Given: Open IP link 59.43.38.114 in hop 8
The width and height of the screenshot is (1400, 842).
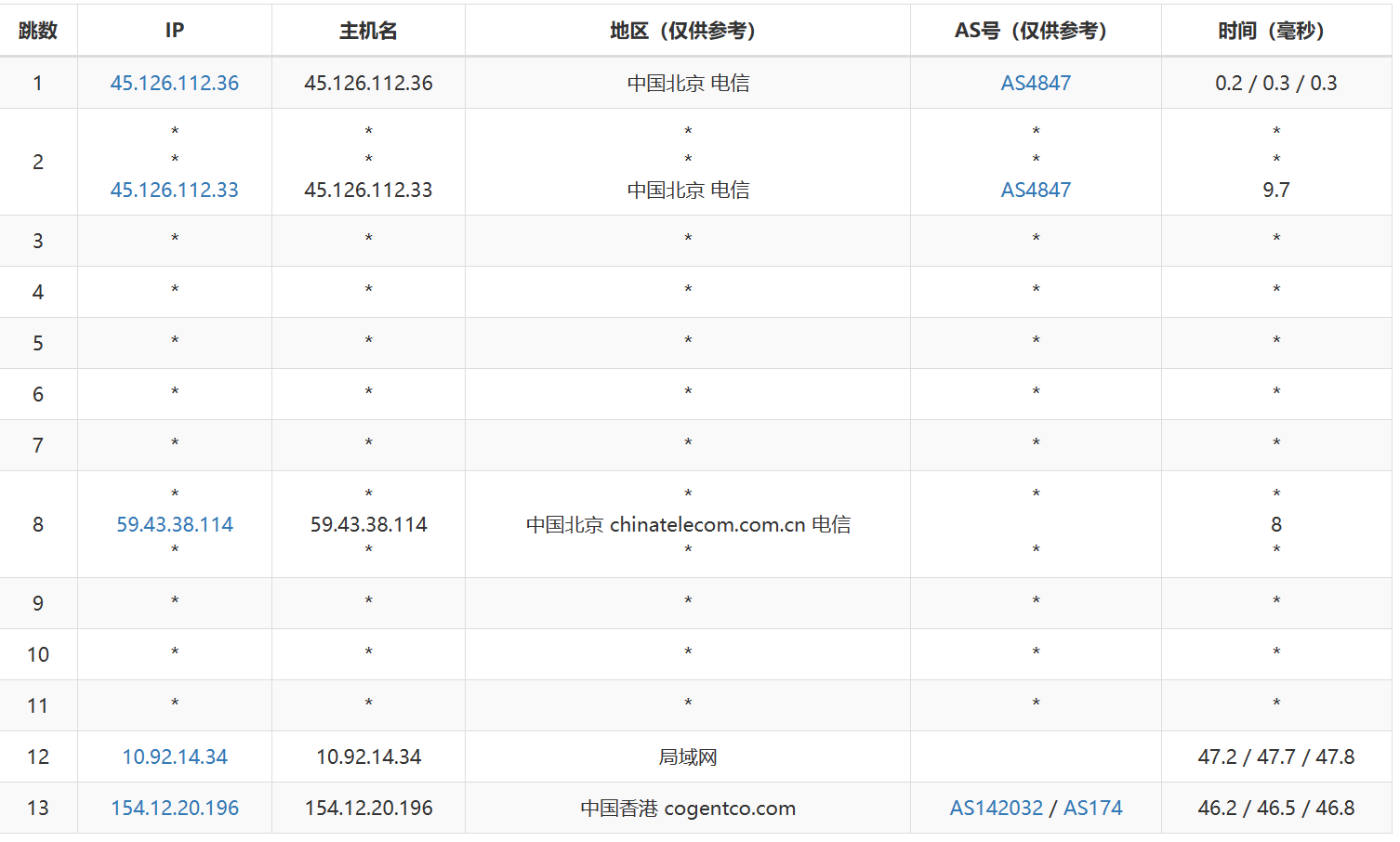Looking at the screenshot, I should point(175,524).
